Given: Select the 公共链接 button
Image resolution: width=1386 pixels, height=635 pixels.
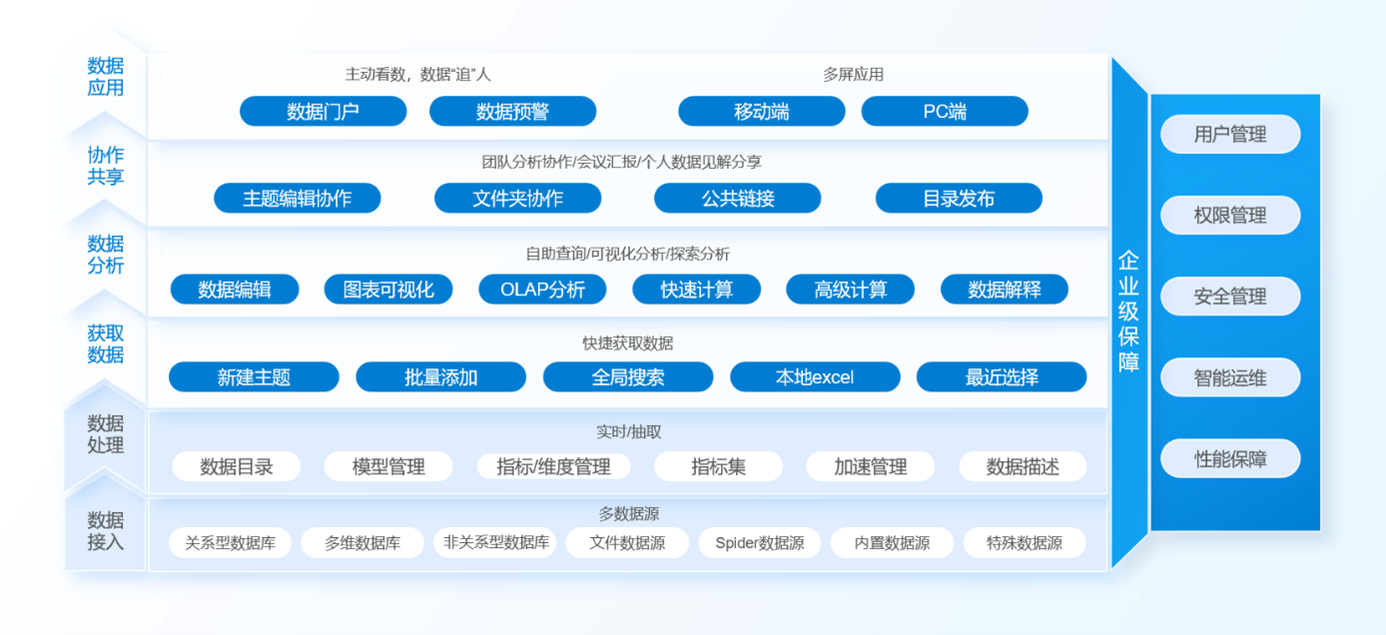Looking at the screenshot, I should point(738,198).
